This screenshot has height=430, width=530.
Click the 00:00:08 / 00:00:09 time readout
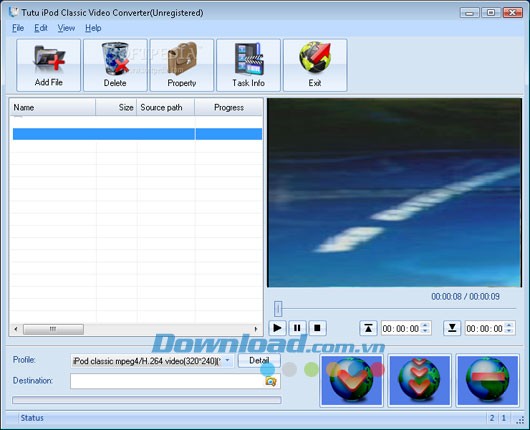465,296
